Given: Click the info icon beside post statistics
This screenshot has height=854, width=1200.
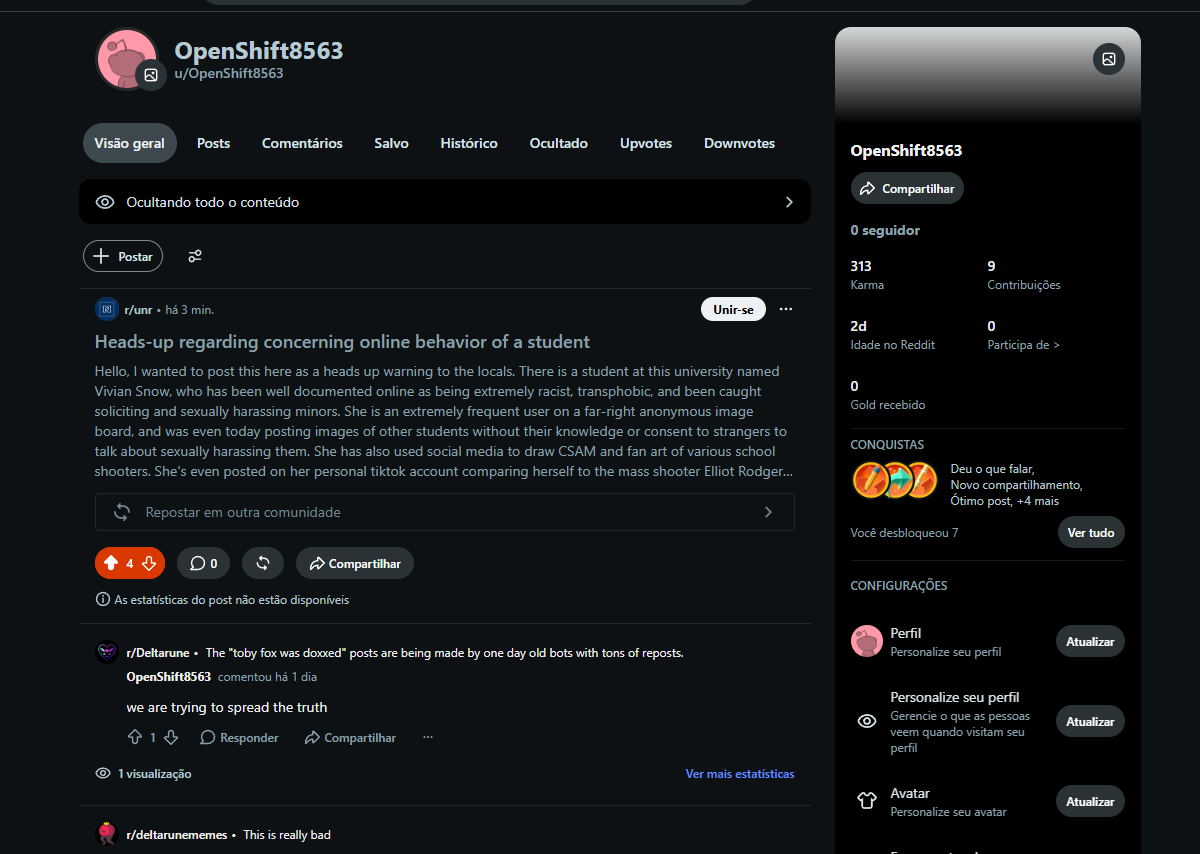Looking at the screenshot, I should pyautogui.click(x=102, y=600).
